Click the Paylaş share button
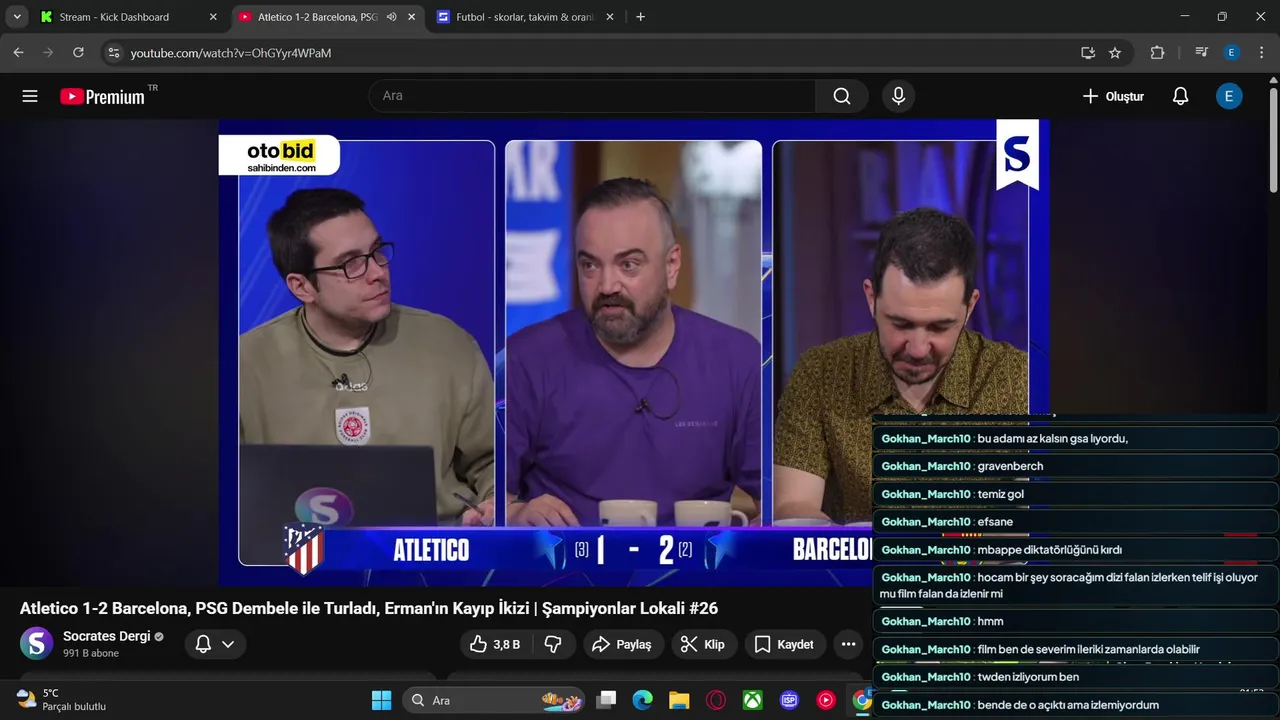Viewport: 1280px width, 720px height. tap(621, 644)
